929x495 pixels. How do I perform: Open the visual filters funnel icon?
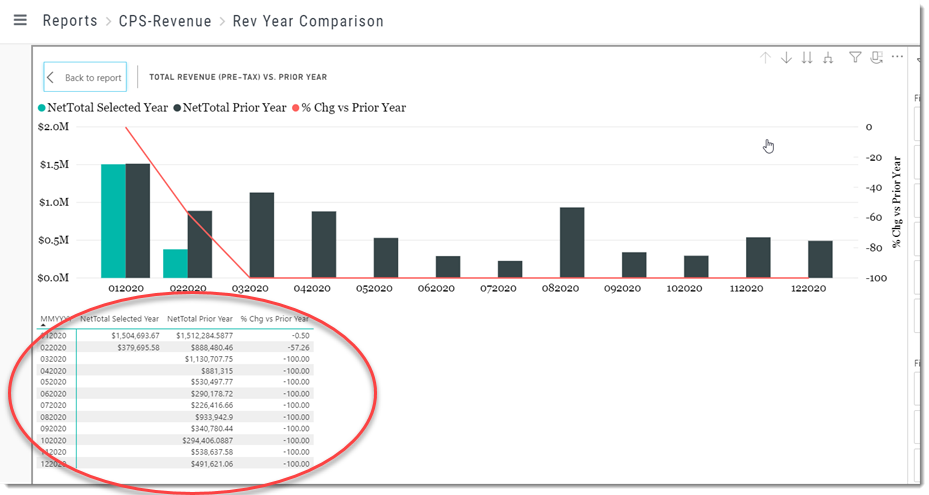click(855, 57)
